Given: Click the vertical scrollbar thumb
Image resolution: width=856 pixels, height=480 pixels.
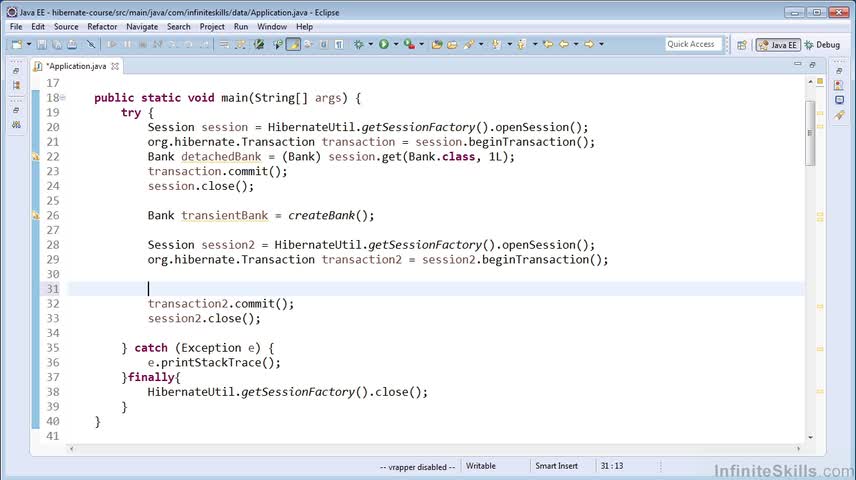Looking at the screenshot, I should 810,133.
